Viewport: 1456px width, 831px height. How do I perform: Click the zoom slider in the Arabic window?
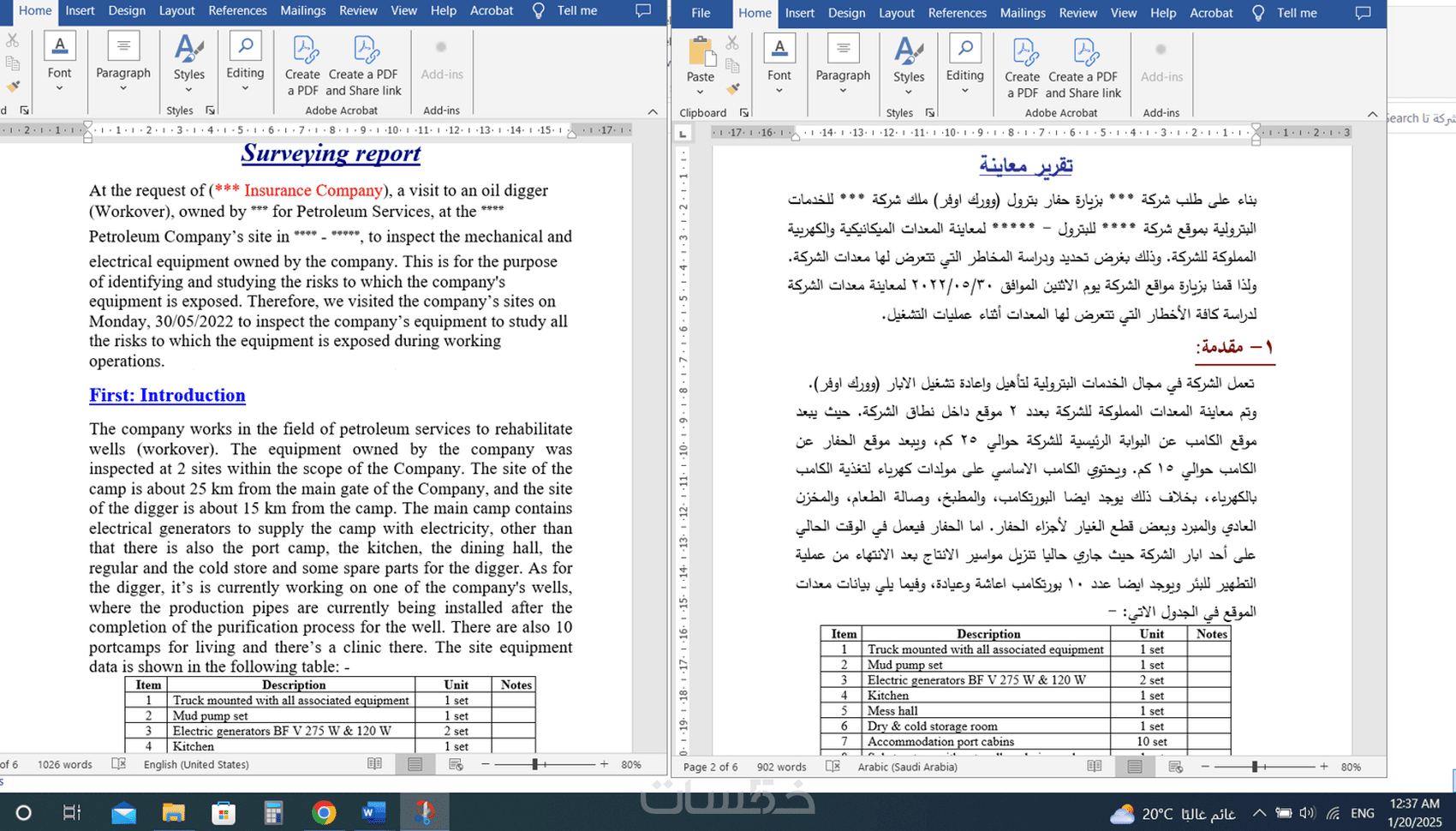(1264, 767)
